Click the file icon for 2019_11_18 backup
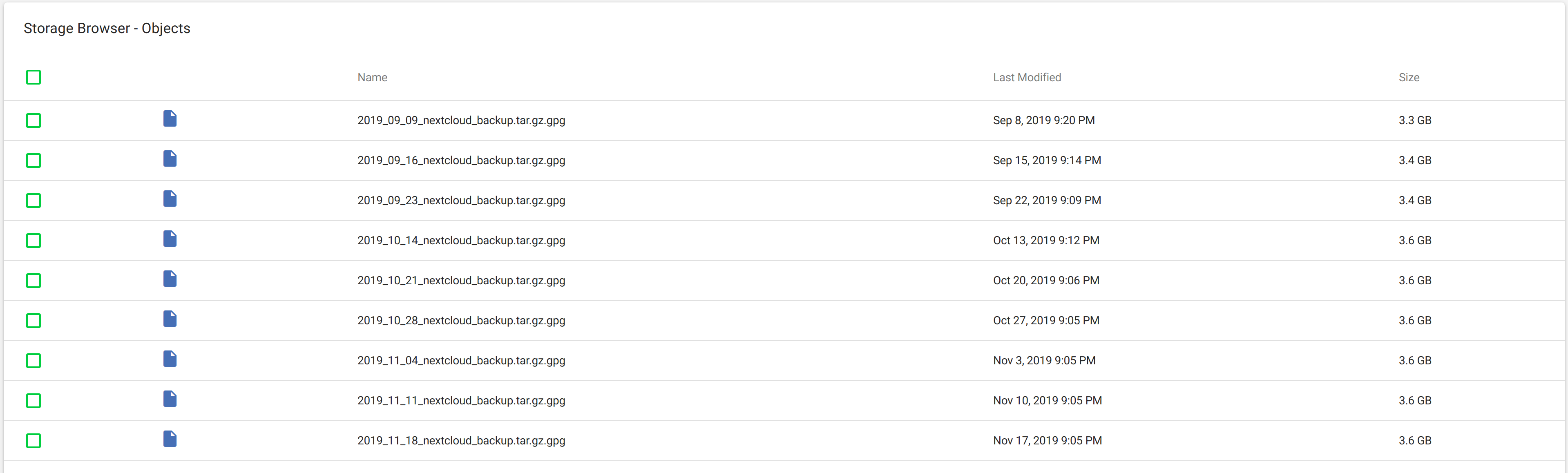This screenshot has height=473, width=1568. [170, 439]
